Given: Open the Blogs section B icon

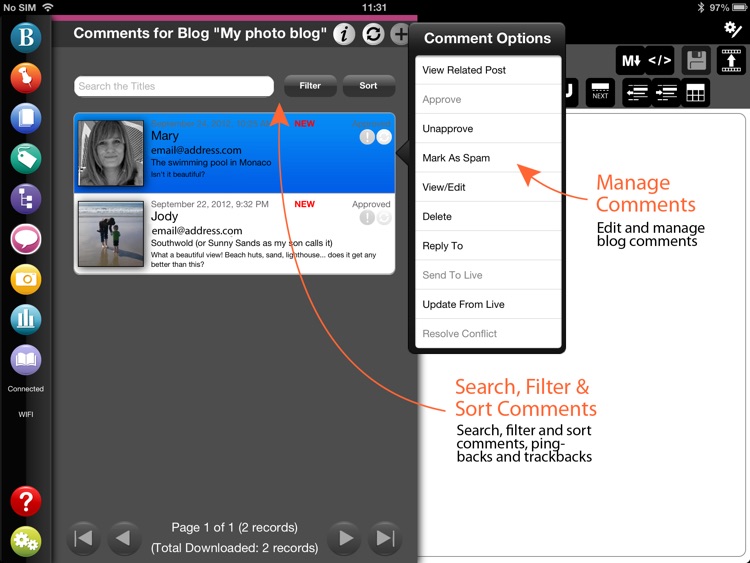Looking at the screenshot, I should 26,37.
